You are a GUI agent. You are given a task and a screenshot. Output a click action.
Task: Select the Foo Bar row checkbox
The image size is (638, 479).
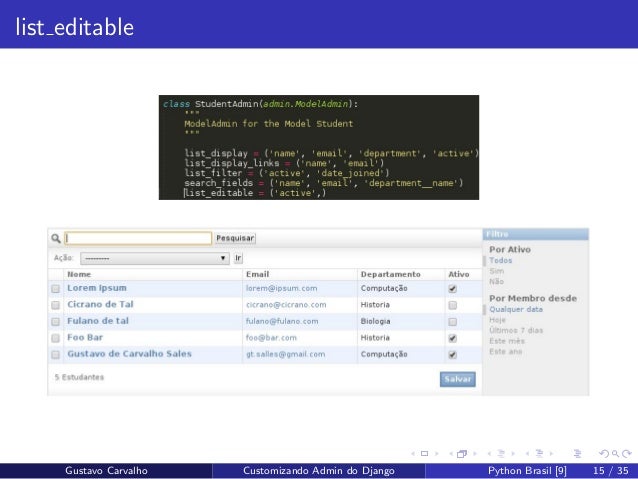(x=56, y=338)
